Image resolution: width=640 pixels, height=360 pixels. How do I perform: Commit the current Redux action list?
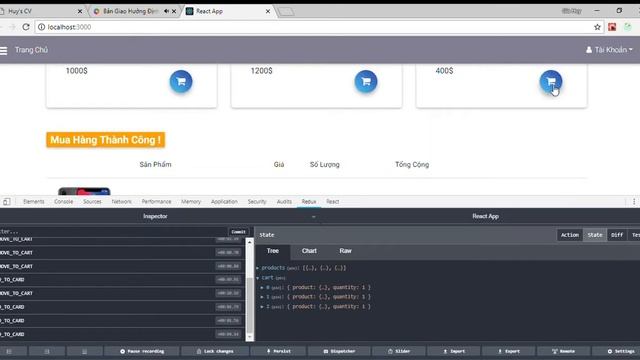coord(238,232)
